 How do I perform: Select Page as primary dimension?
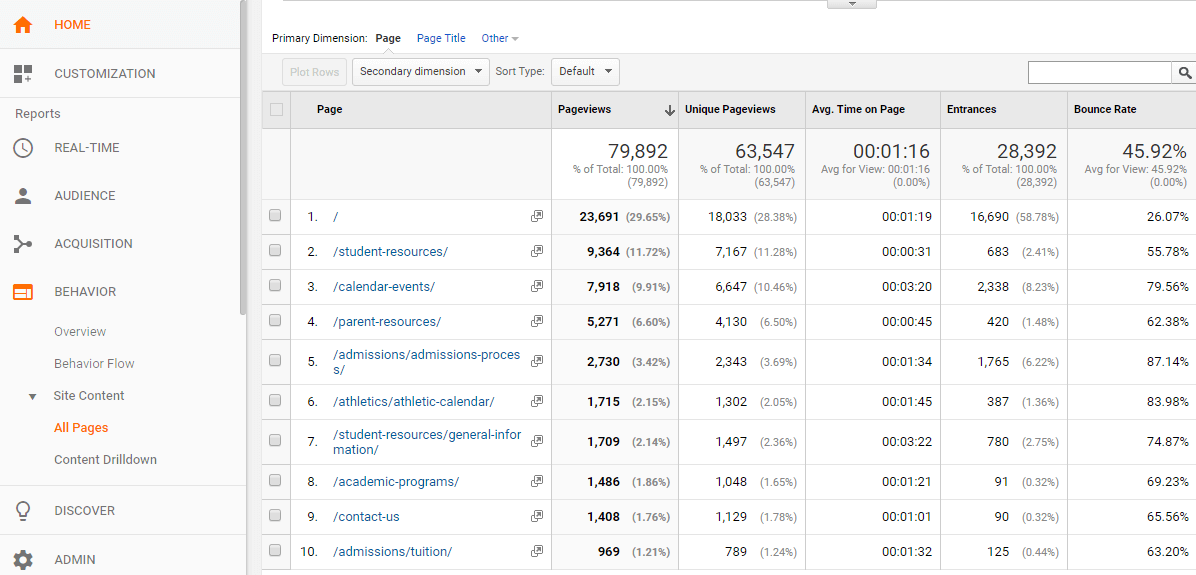click(388, 38)
